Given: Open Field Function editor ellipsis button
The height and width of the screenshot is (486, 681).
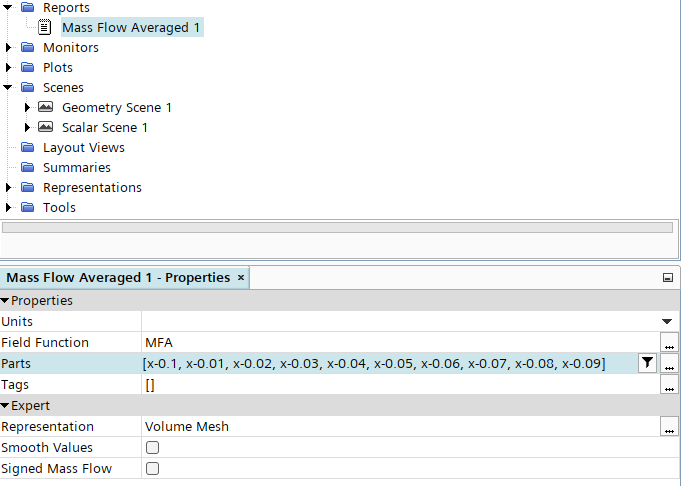Looking at the screenshot, I should 669,342.
